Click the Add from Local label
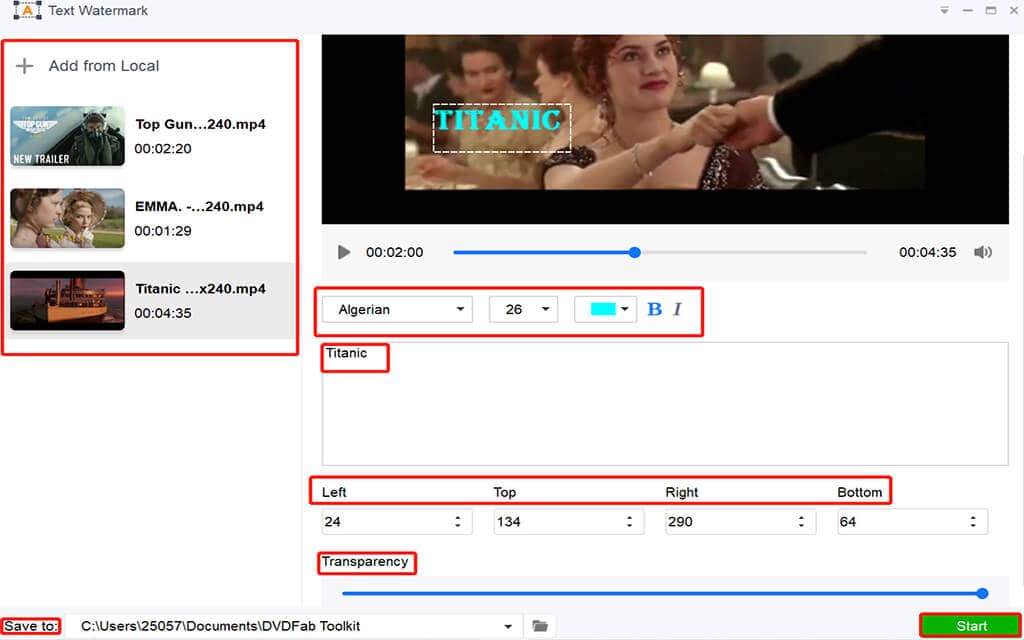This screenshot has height=640, width=1024. (104, 66)
